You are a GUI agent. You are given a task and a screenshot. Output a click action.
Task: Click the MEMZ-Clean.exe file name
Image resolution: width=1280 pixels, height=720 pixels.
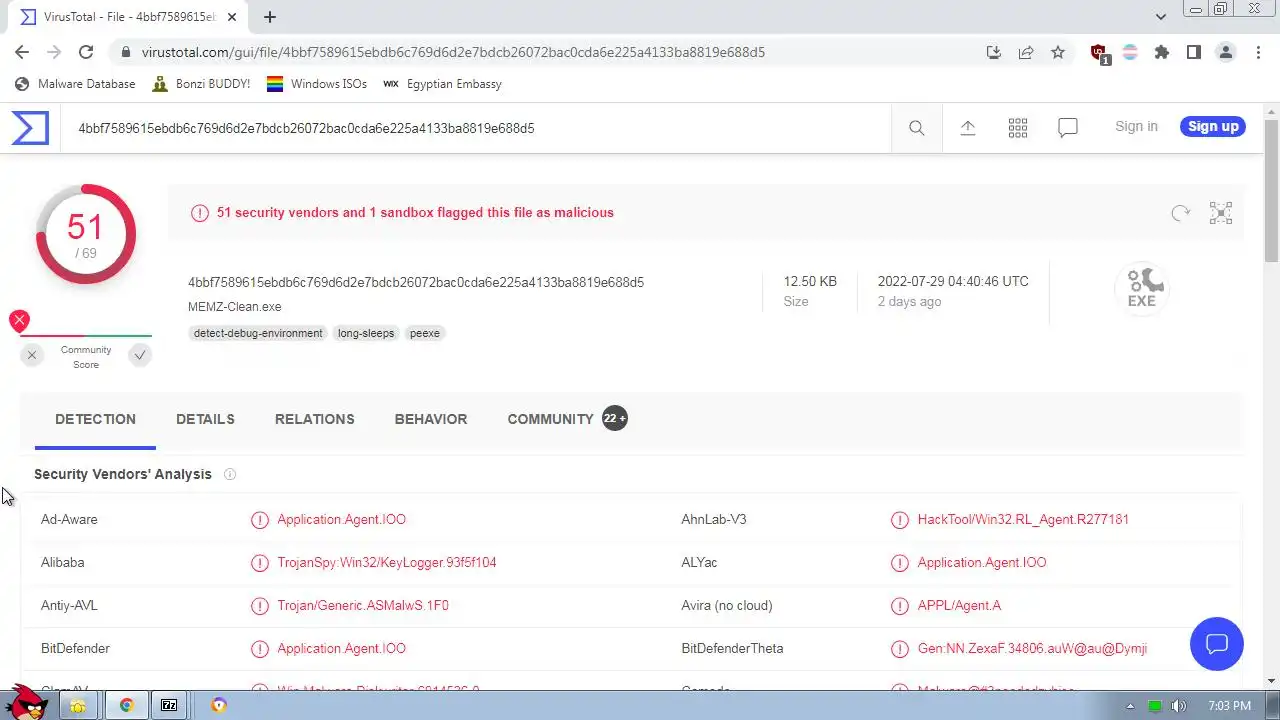(x=234, y=307)
